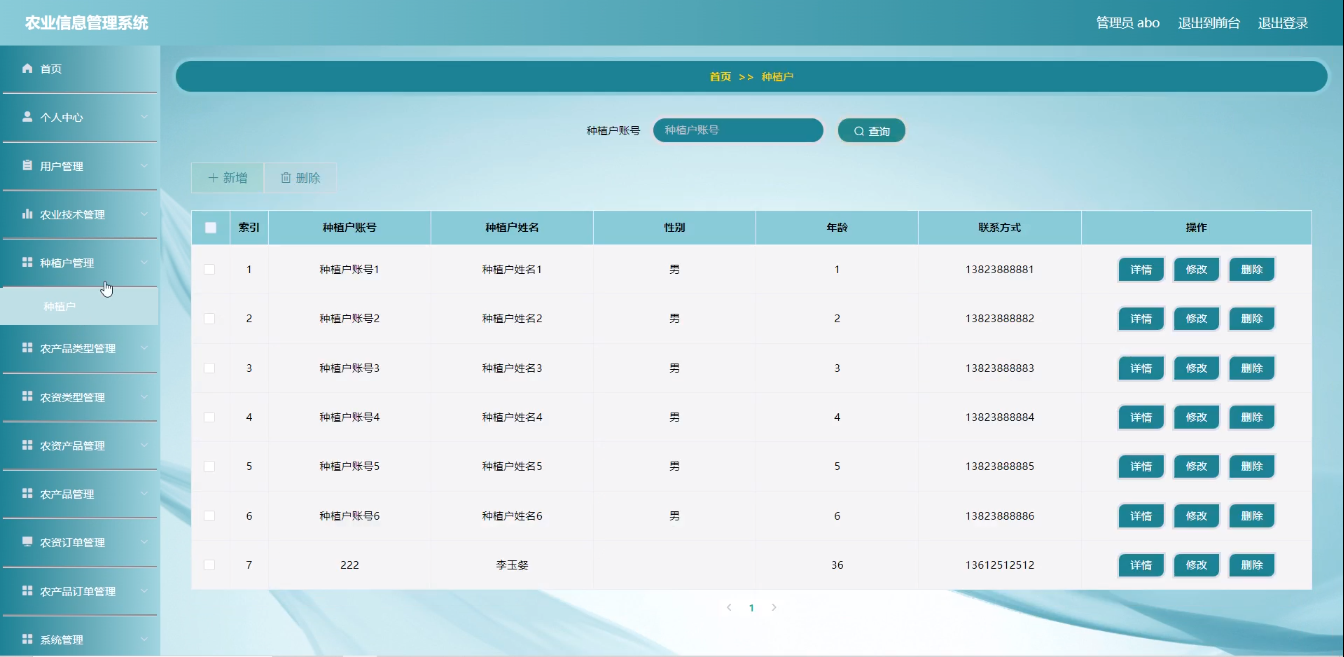Click the clipboard icon for 用户管理
Viewport: 1344px width, 657px height.
pyautogui.click(x=28, y=166)
